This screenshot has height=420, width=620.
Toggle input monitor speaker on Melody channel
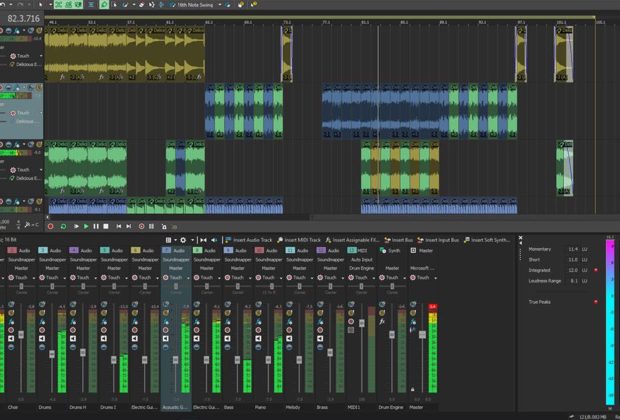click(289, 339)
